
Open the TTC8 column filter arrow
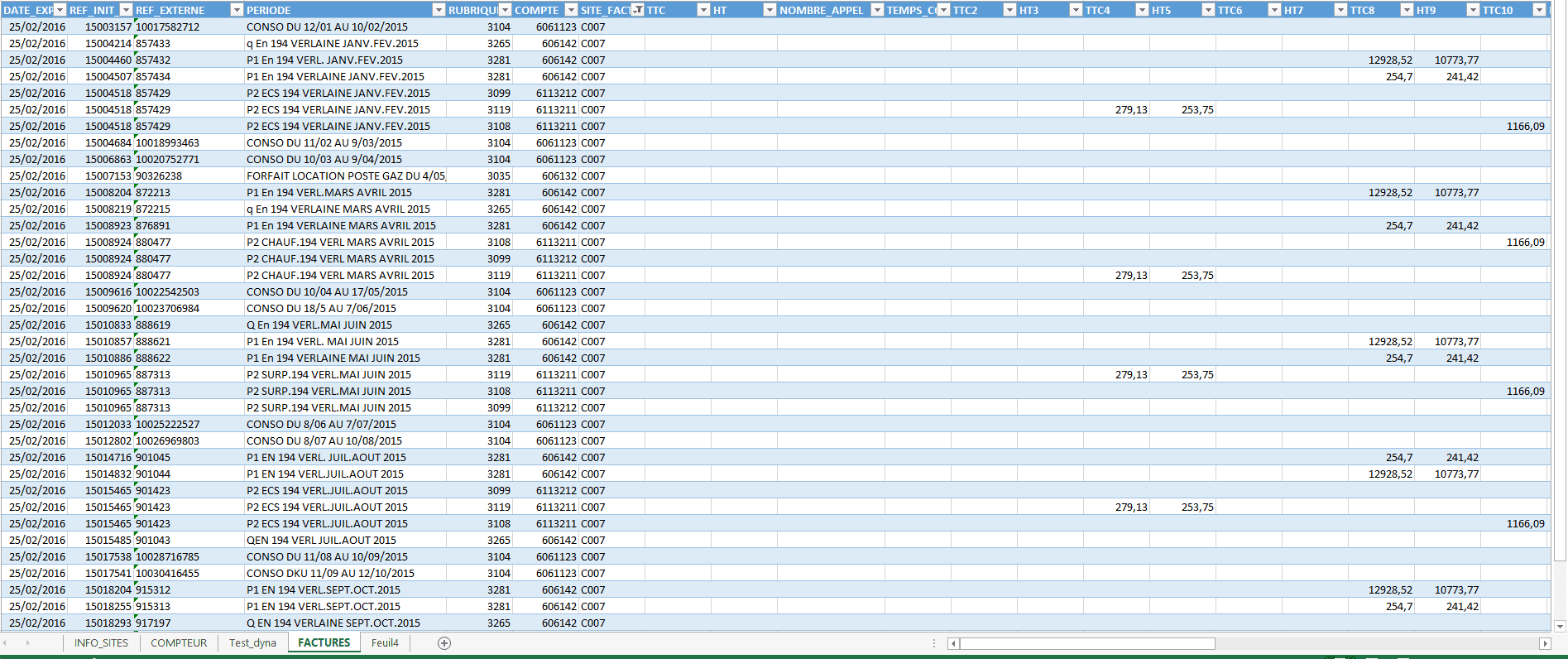1407,10
